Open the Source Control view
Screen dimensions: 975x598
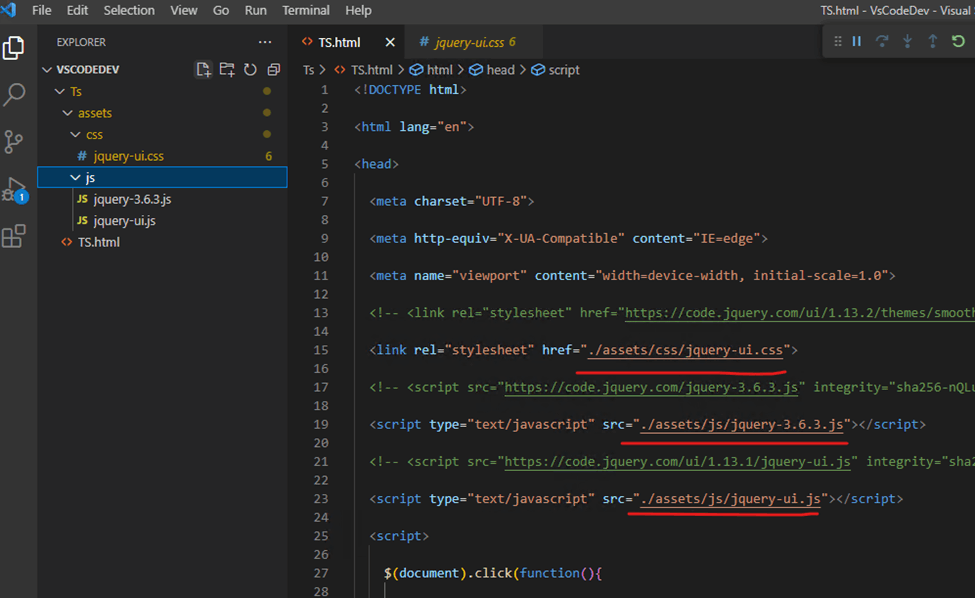[x=14, y=142]
